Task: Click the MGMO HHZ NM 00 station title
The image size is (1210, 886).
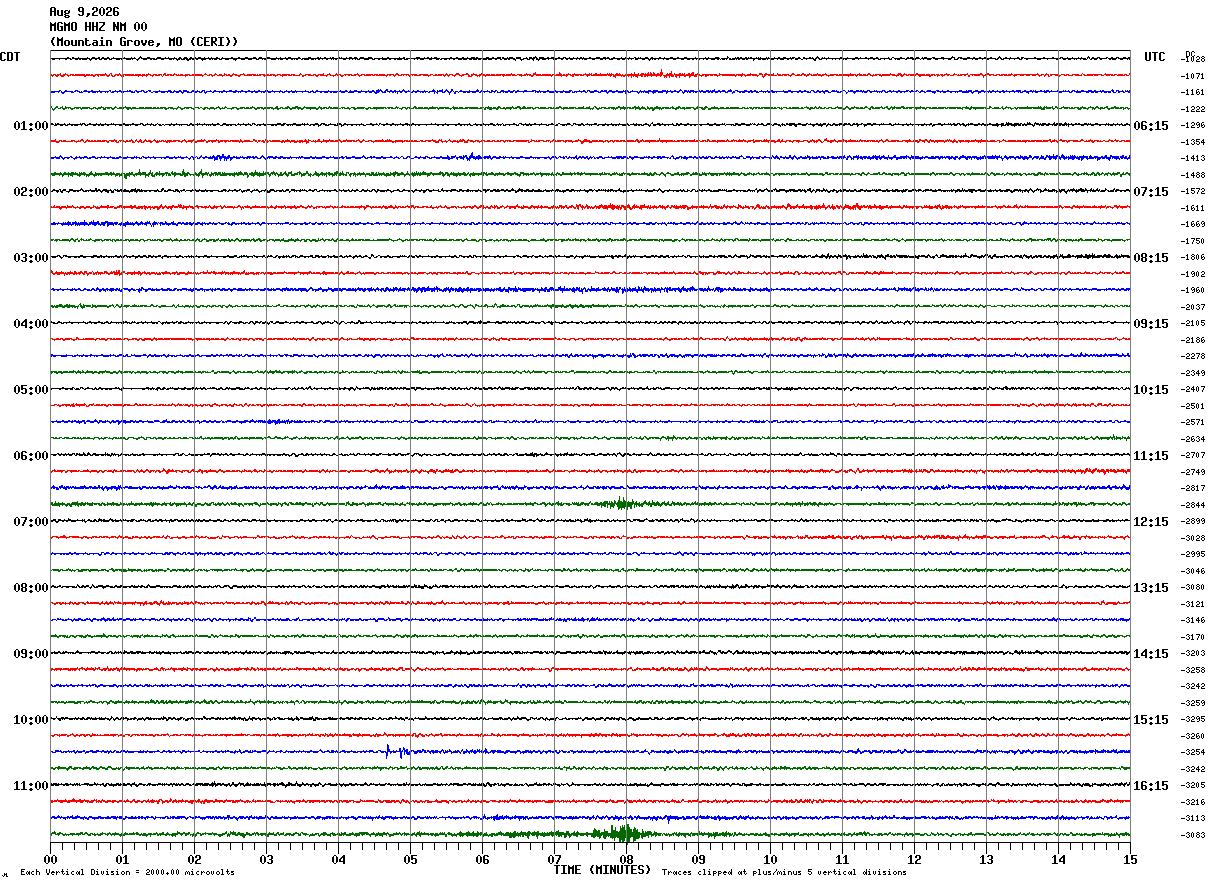Action: [x=98, y=27]
